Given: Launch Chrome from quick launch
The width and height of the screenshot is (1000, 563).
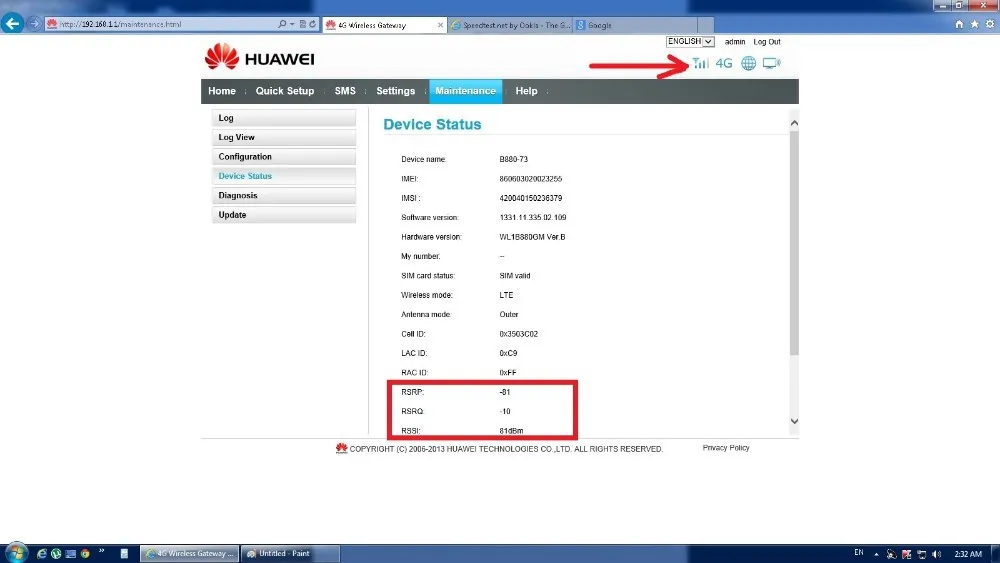Looking at the screenshot, I should click(x=85, y=553).
